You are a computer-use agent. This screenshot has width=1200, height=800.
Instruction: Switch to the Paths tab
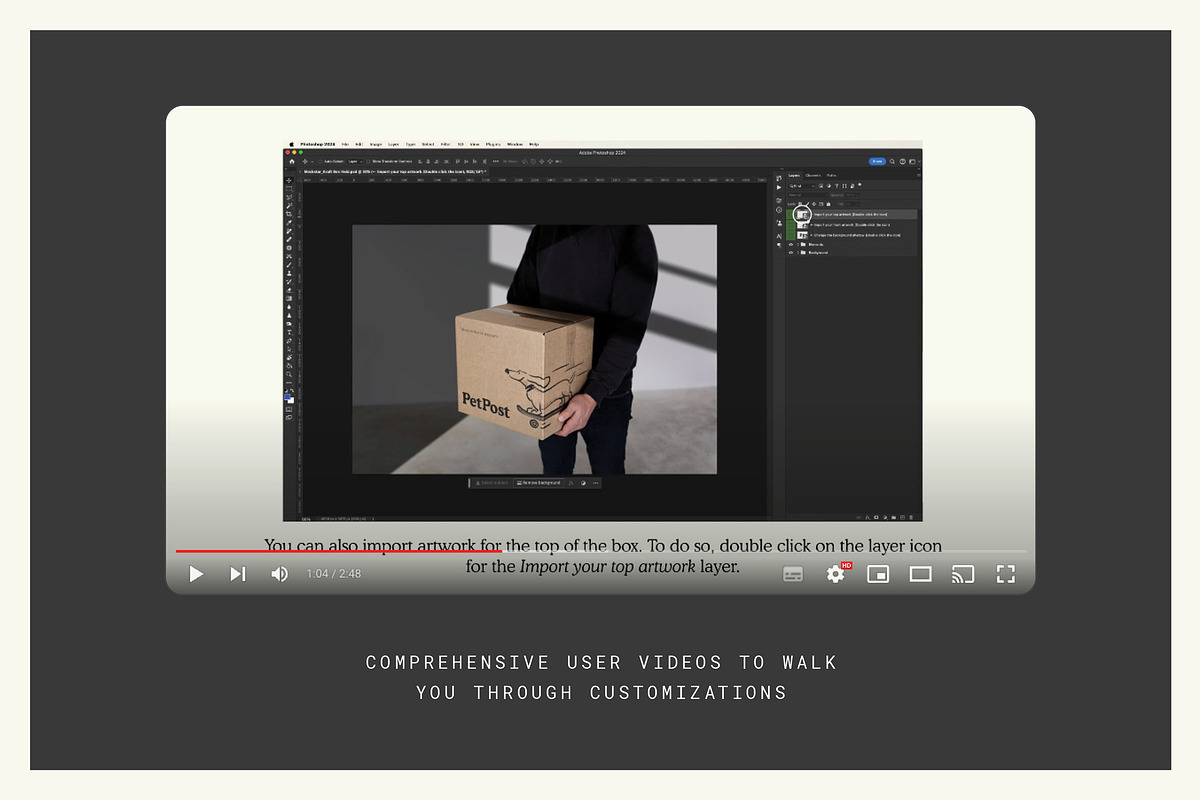pyautogui.click(x=831, y=175)
